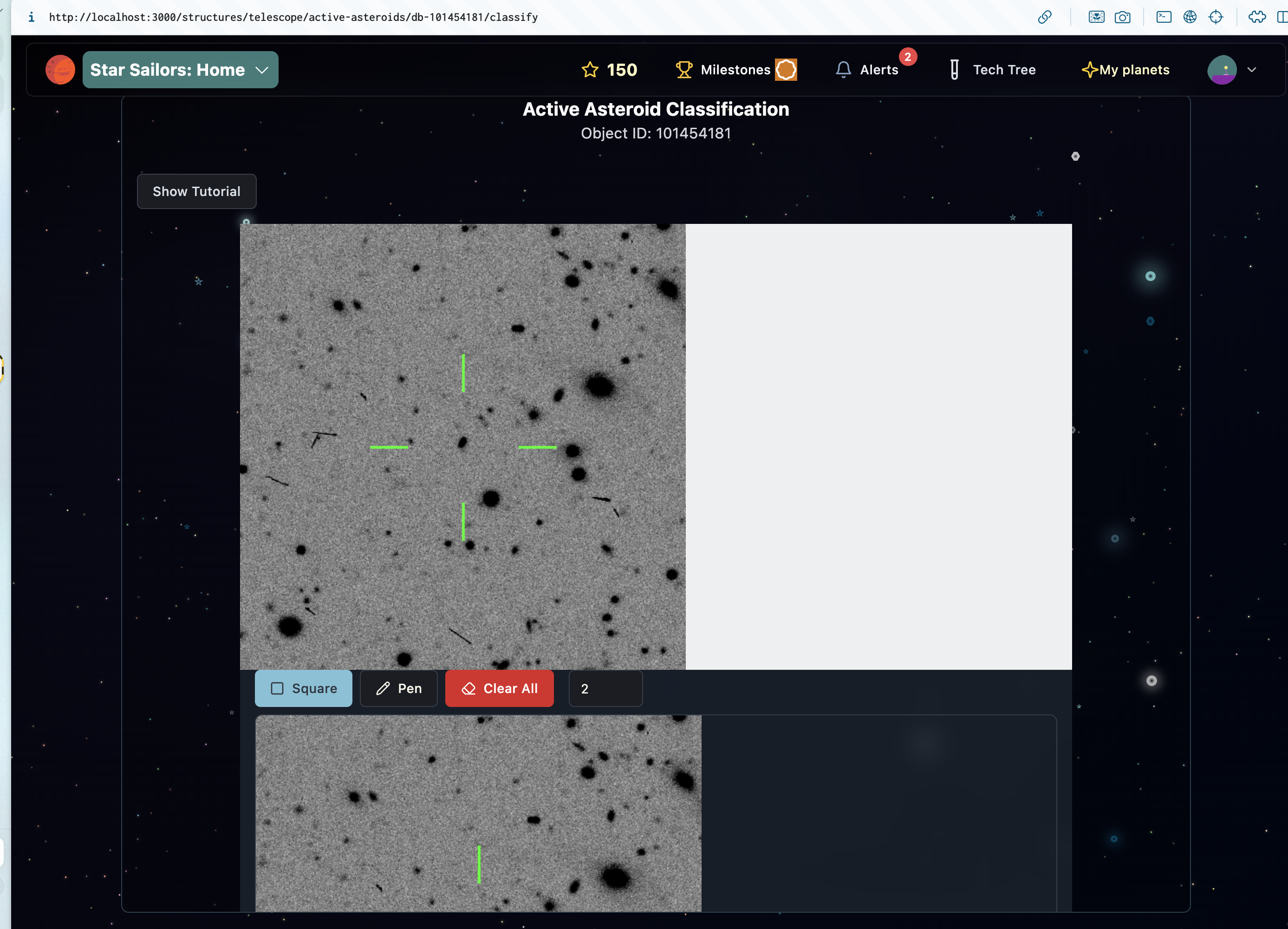Go to My planets
Viewport: 1288px width, 929px height.
tap(1125, 70)
